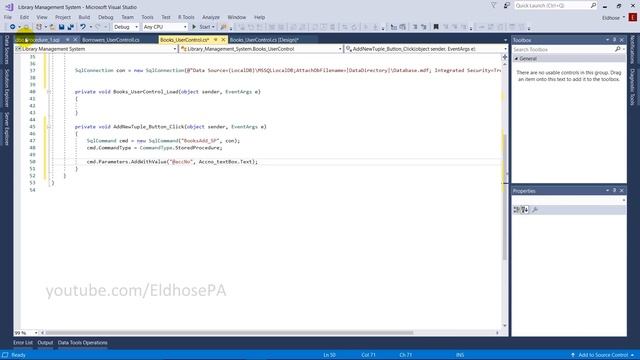Screen dimensions: 640x360
Task: Click in the Search Toolbox field
Action: 563,49
